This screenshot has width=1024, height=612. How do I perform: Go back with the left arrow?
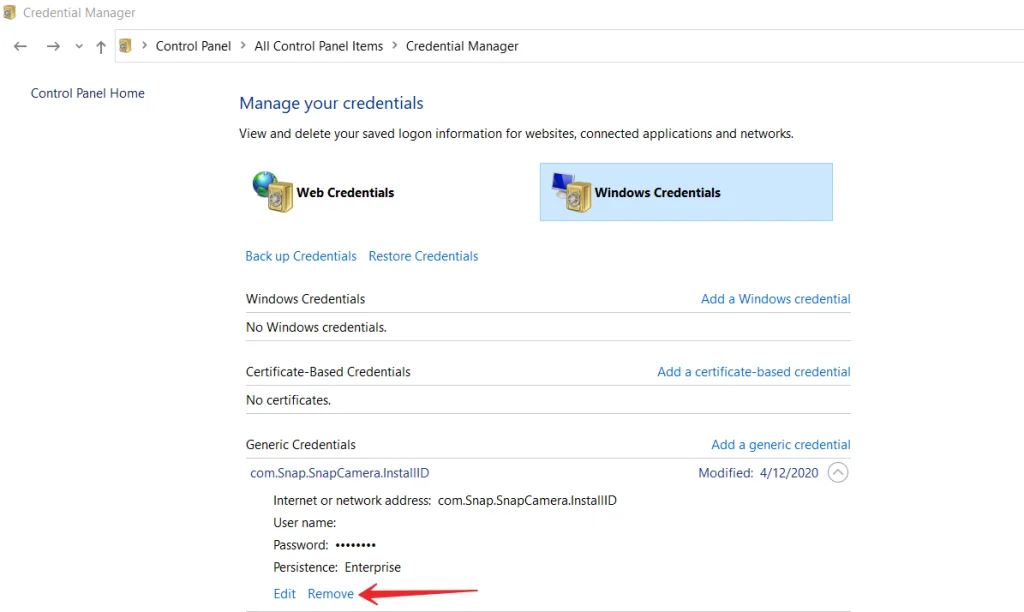20,46
